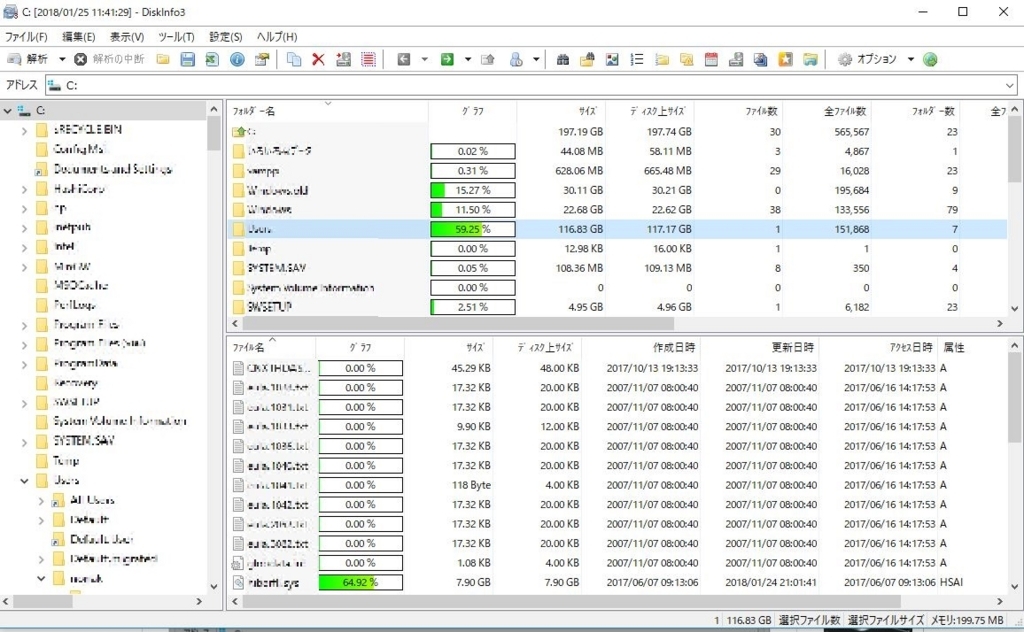The height and width of the screenshot is (632, 1024).
Task: Open the ヘルプ(H) menu
Action: coord(277,37)
